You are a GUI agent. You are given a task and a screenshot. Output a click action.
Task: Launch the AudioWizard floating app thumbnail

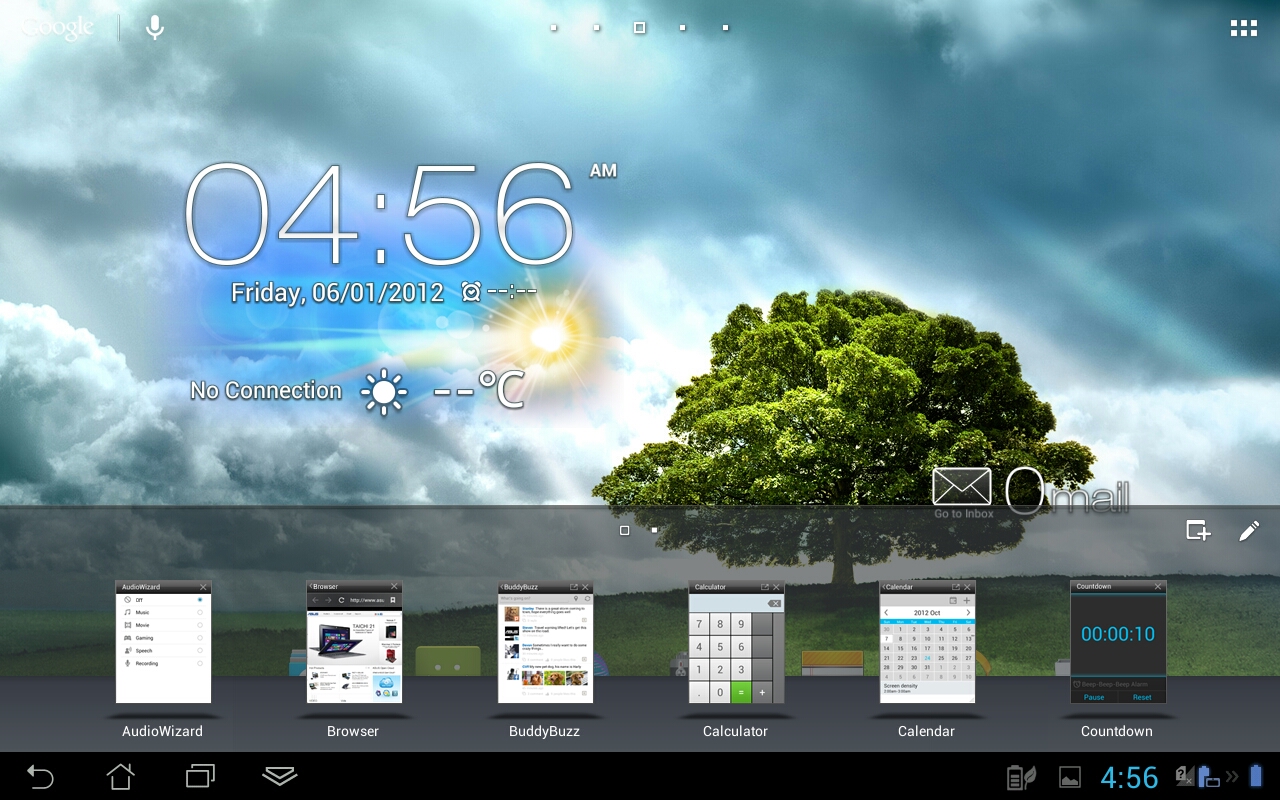[163, 642]
